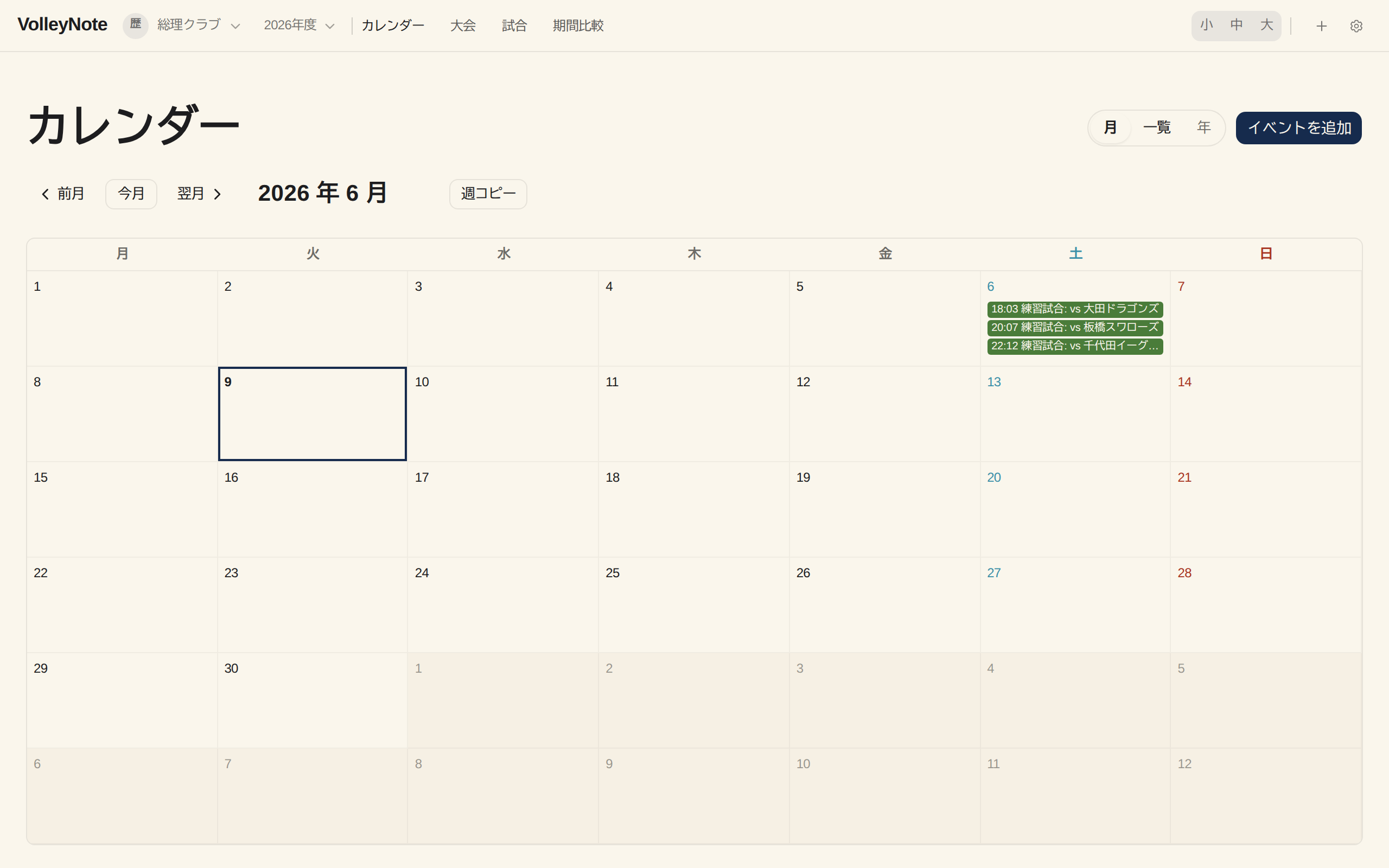1389x868 pixels.
Task: Select June 14 Sunday cell
Action: [x=1266, y=414]
